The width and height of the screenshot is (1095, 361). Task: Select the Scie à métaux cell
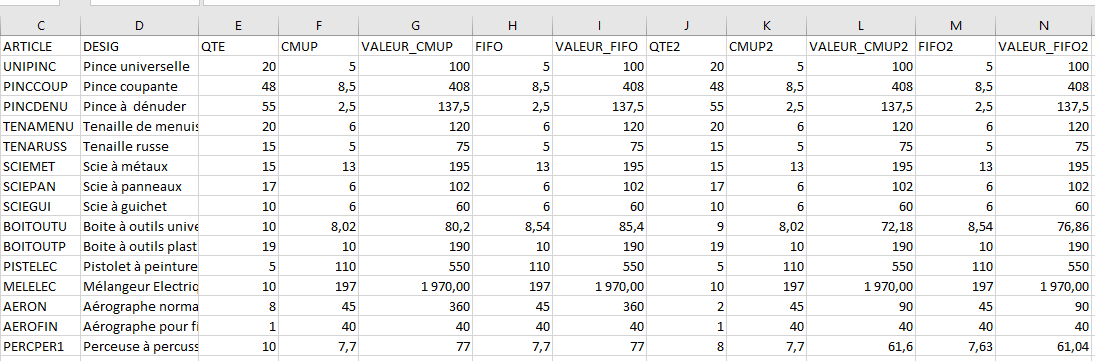point(140,167)
